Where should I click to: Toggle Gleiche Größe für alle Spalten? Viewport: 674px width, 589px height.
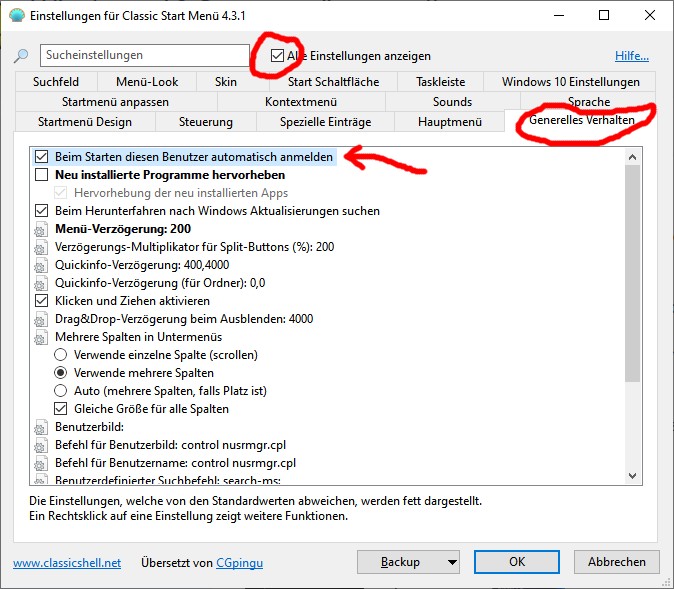[x=60, y=409]
